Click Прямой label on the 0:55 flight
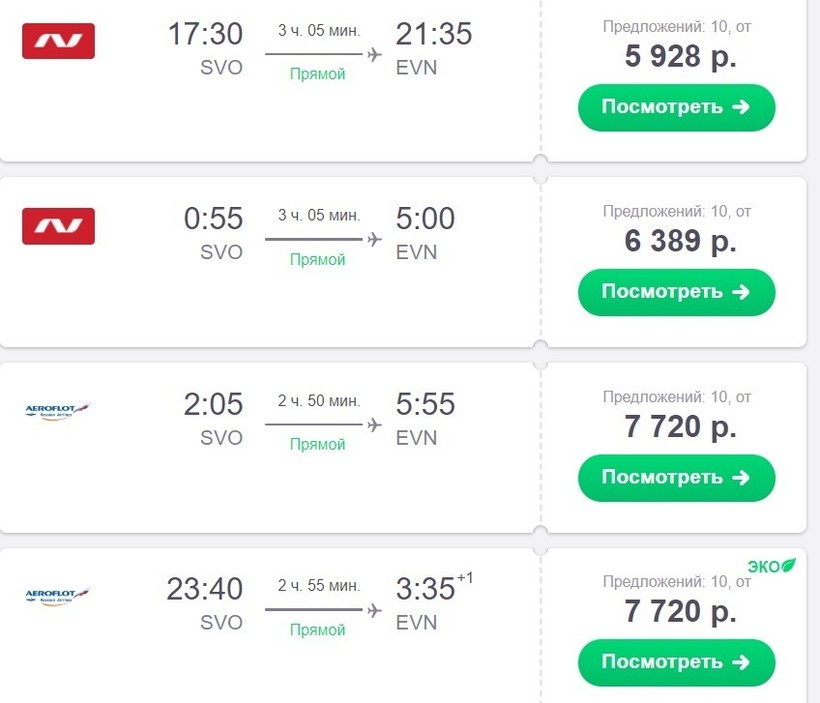This screenshot has height=703, width=820. coord(317,260)
